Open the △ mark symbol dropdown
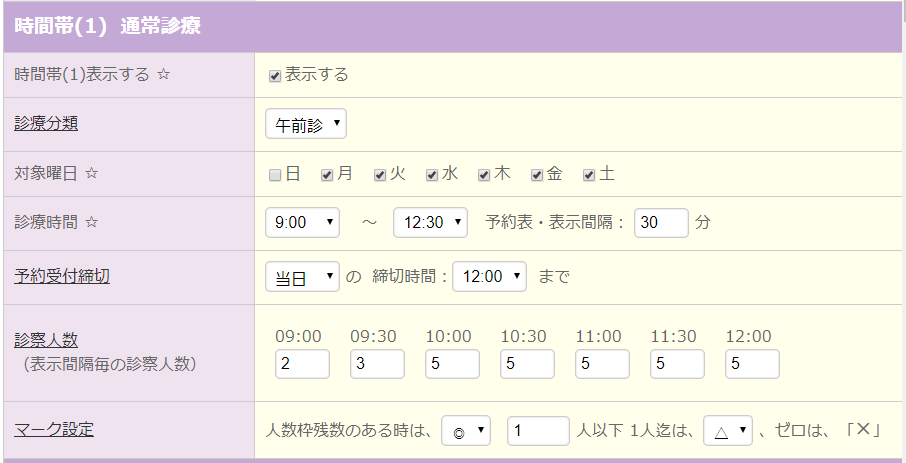The height and width of the screenshot is (463, 906). coord(727,431)
